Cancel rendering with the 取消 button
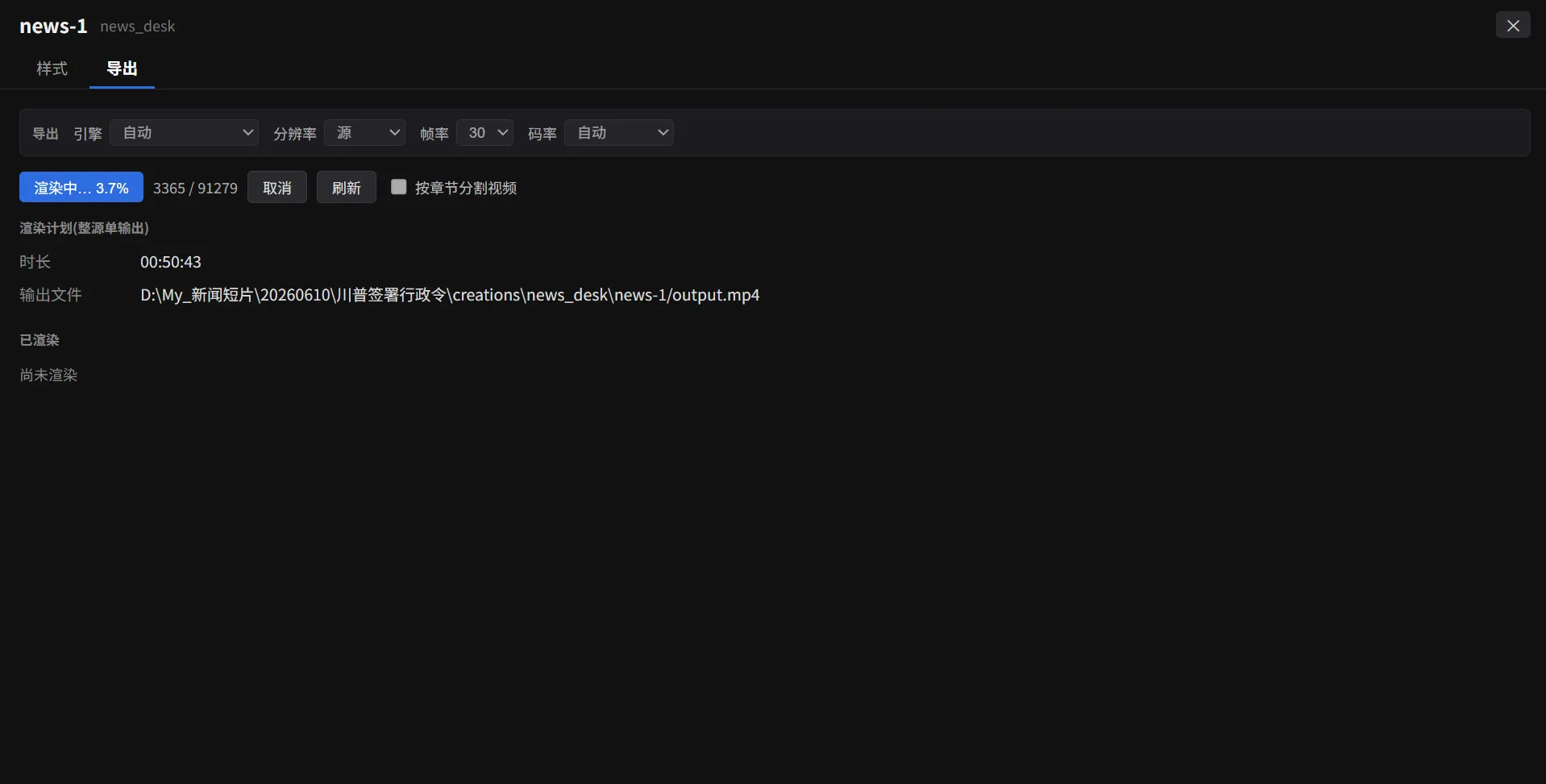The width and height of the screenshot is (1546, 784). point(277,187)
